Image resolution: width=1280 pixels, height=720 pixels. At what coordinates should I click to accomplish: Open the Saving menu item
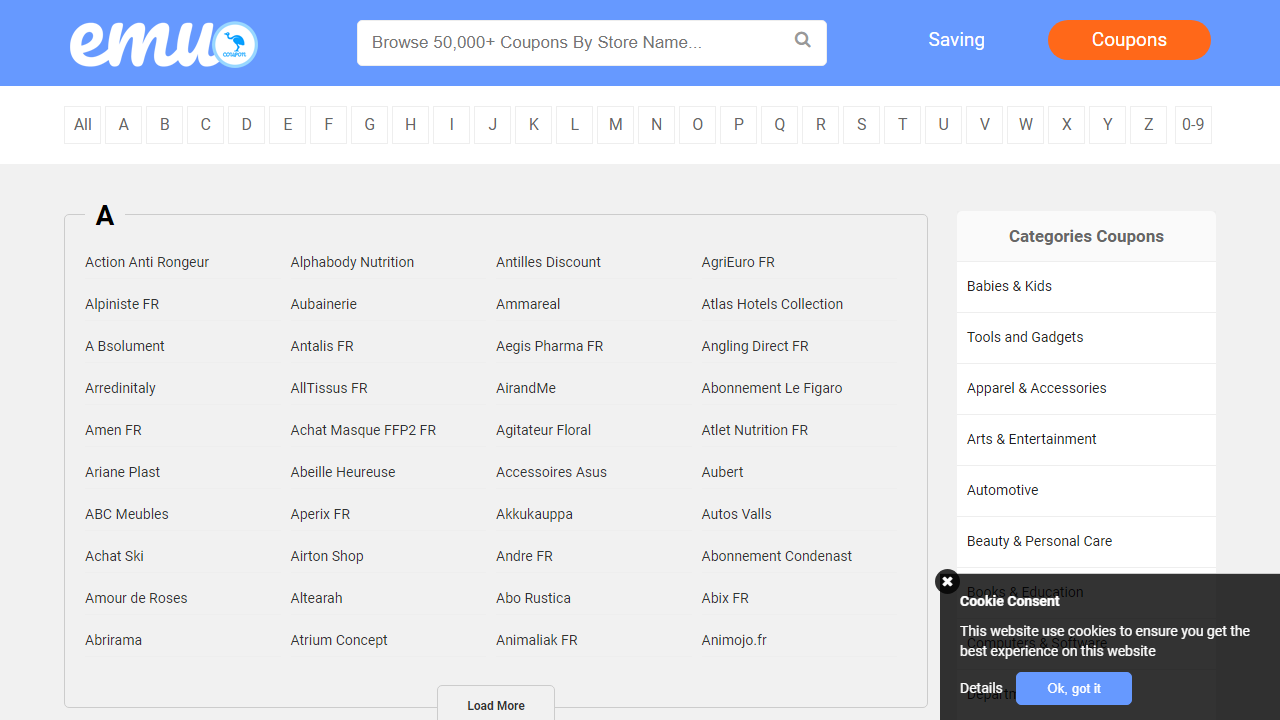click(956, 40)
